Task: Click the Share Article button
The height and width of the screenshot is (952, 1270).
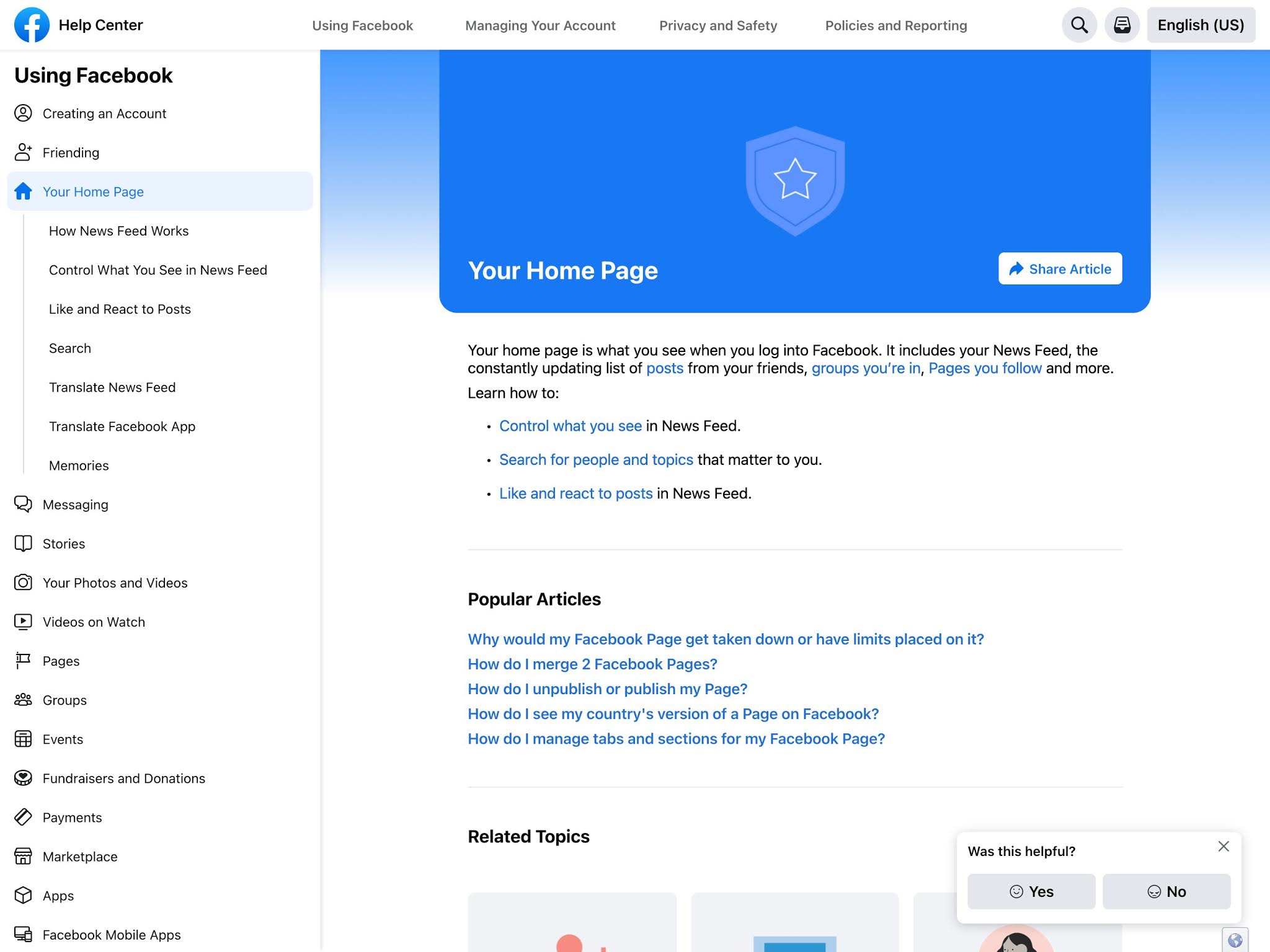Action: 1060,269
